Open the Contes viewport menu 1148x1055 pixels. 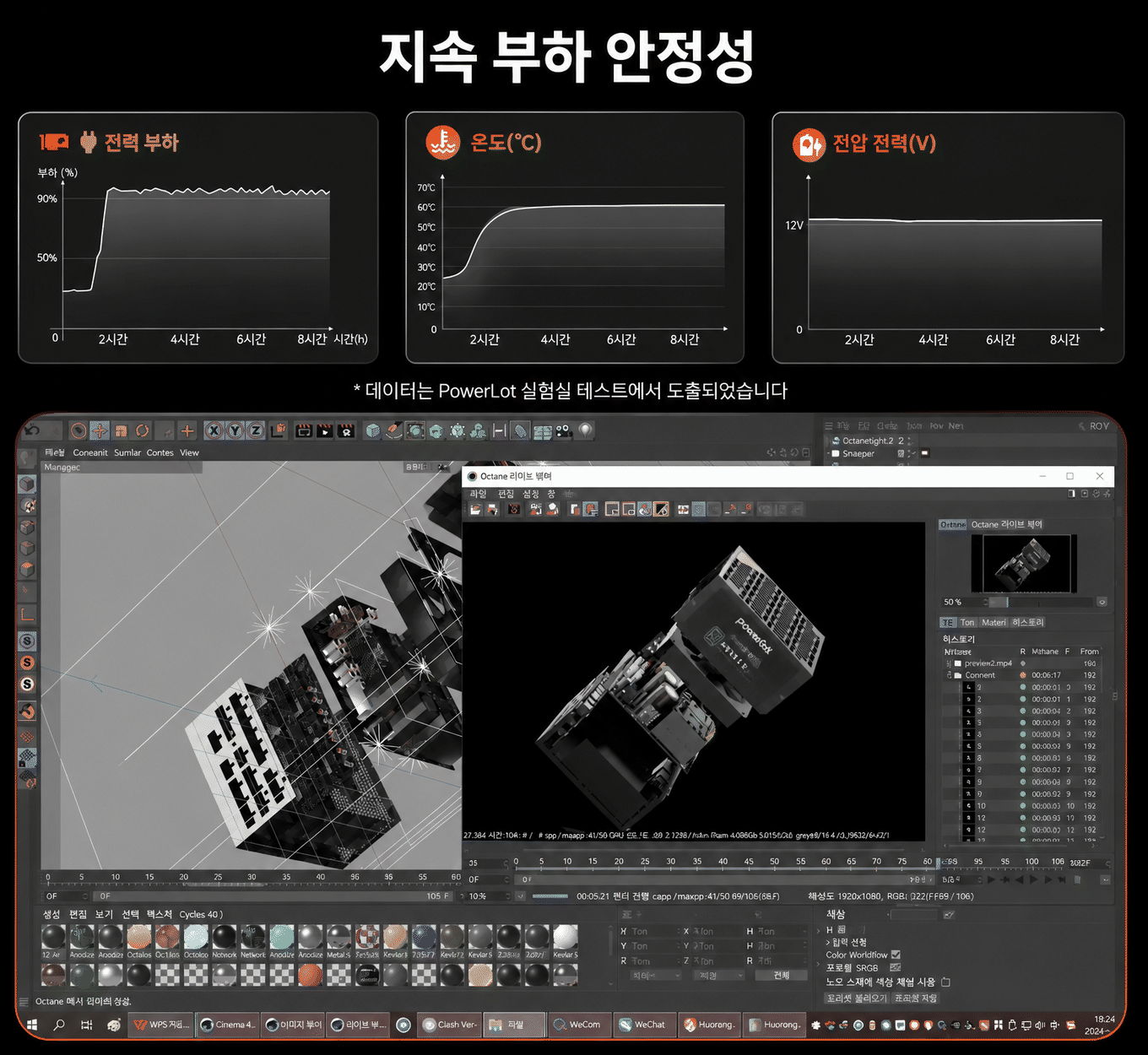160,453
